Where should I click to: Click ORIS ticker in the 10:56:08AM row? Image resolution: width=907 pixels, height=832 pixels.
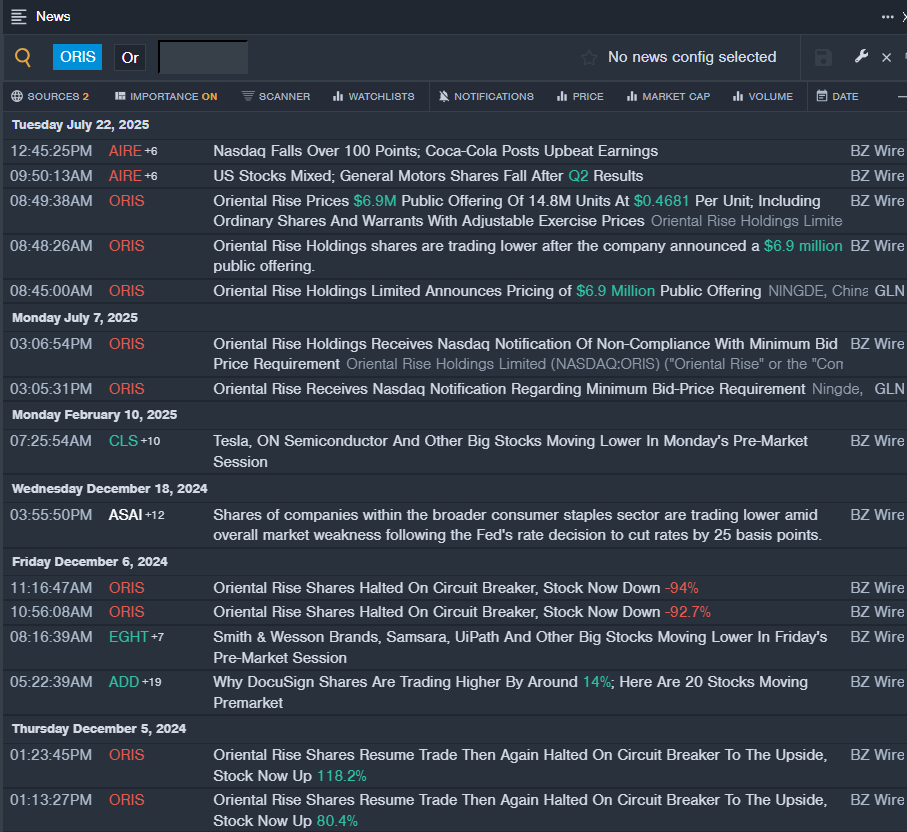click(127, 612)
